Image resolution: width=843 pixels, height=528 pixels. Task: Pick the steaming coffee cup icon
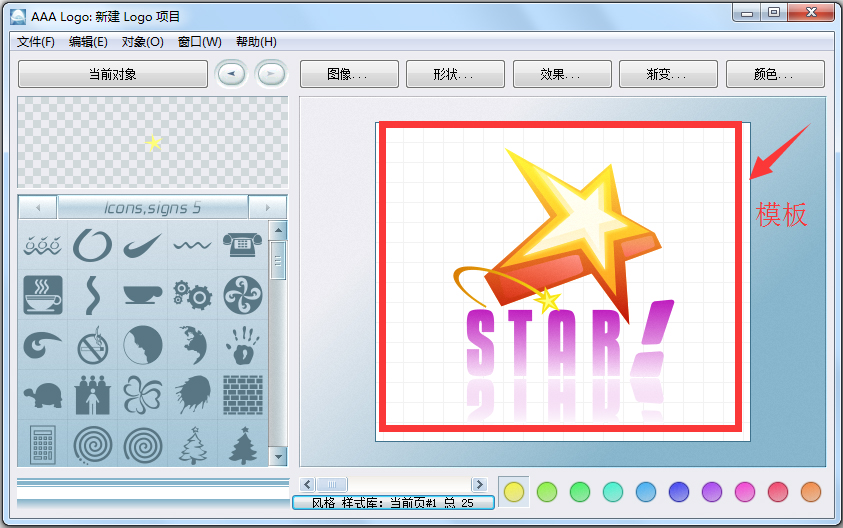coord(43,295)
